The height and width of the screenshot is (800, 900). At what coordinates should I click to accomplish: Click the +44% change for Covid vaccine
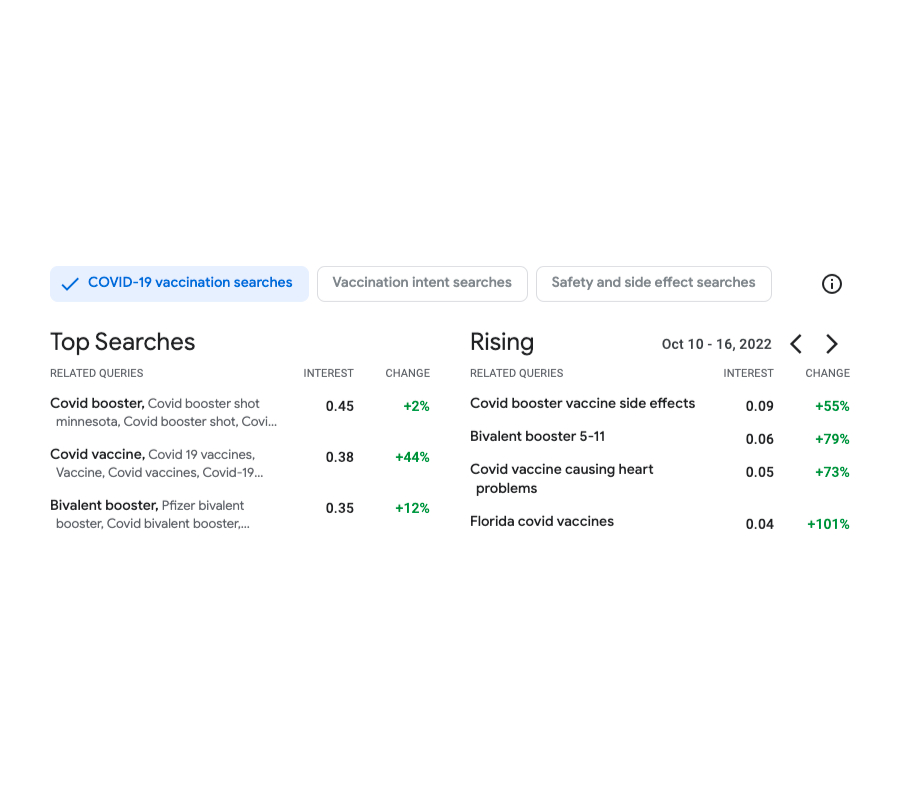[x=412, y=458]
